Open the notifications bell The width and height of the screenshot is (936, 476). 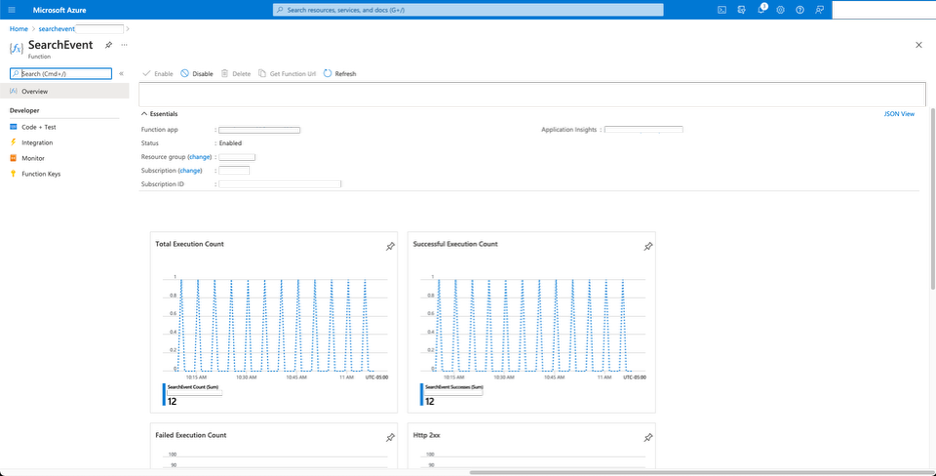[x=761, y=10]
